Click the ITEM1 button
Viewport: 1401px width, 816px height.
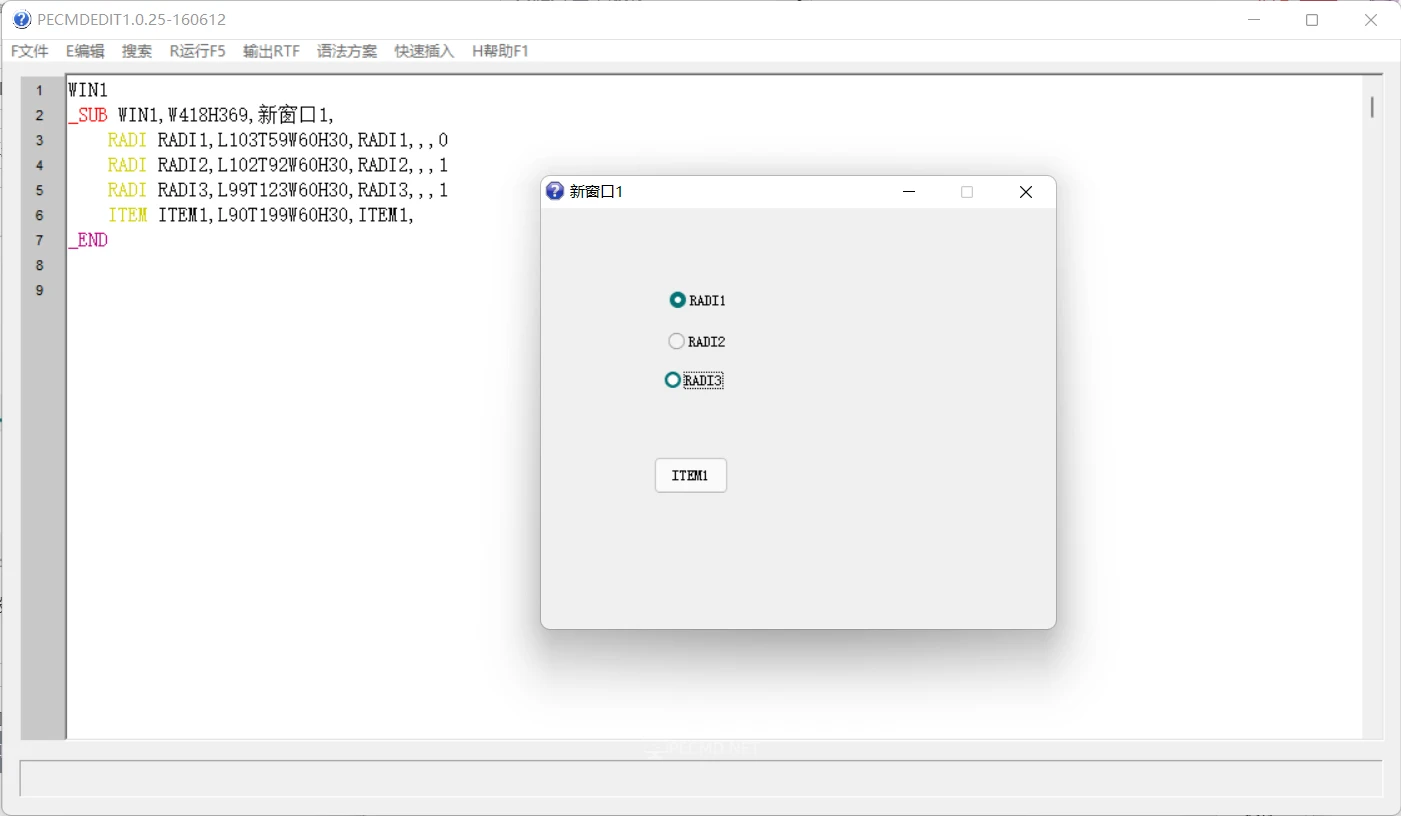(x=691, y=476)
